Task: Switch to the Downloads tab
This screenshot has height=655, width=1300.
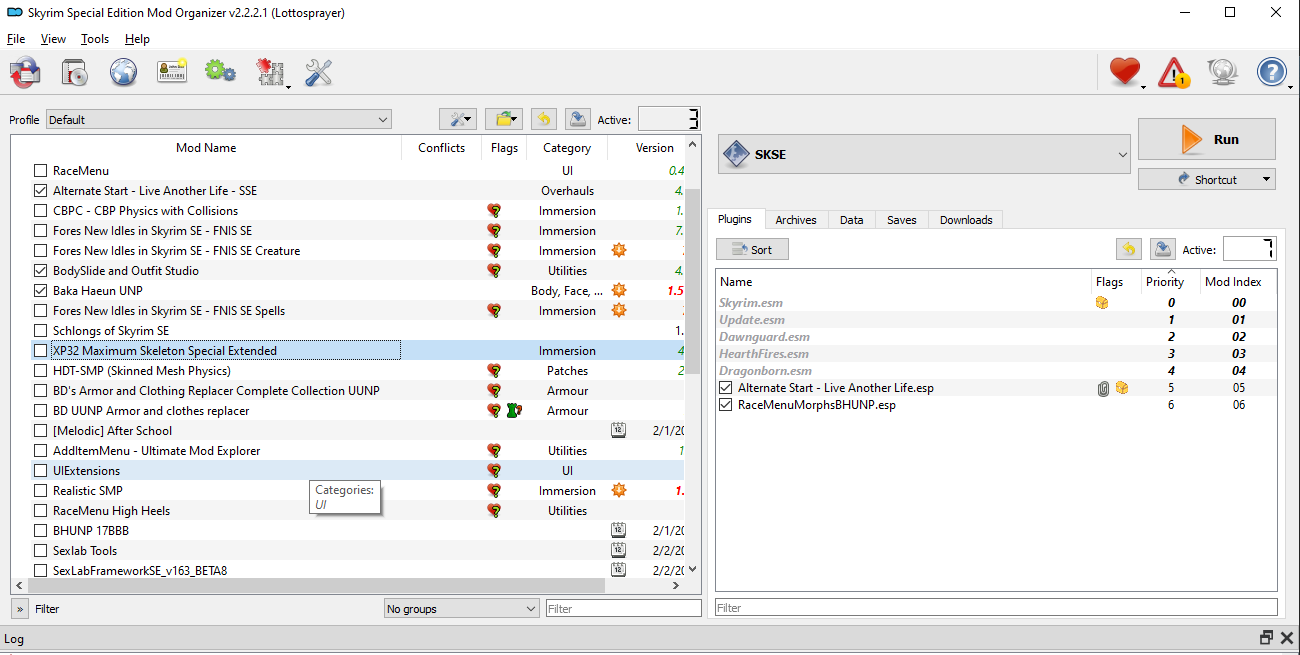Action: (x=966, y=220)
